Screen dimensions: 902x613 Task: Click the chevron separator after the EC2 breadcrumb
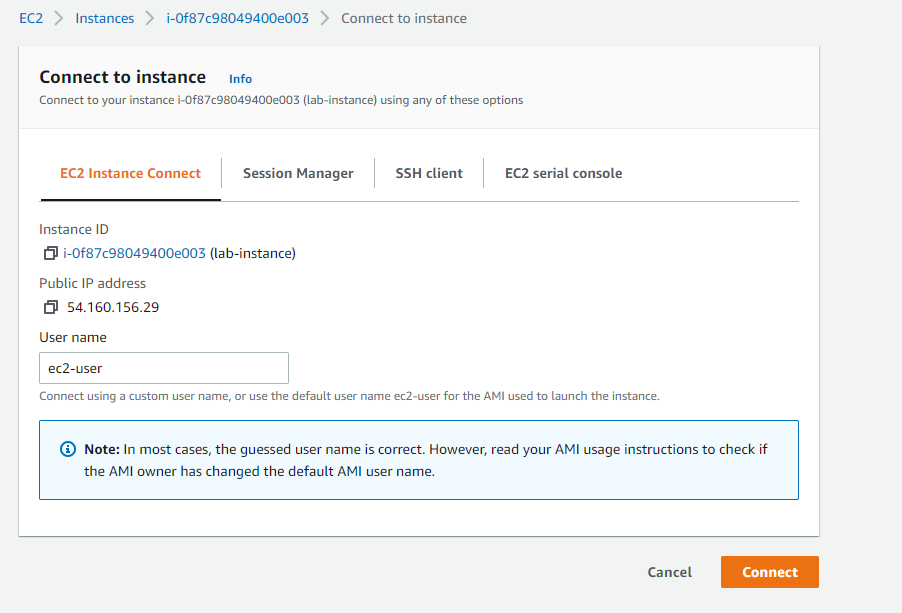pyautogui.click(x=60, y=18)
